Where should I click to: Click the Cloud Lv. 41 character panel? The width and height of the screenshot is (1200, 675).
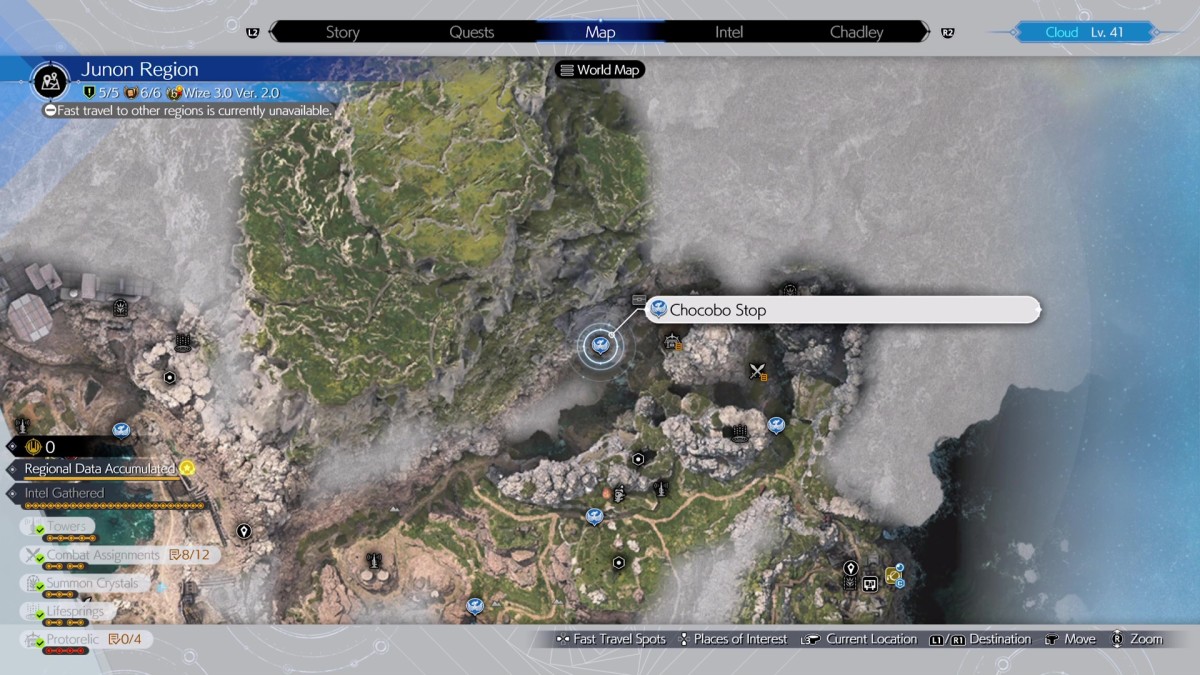pos(1085,32)
